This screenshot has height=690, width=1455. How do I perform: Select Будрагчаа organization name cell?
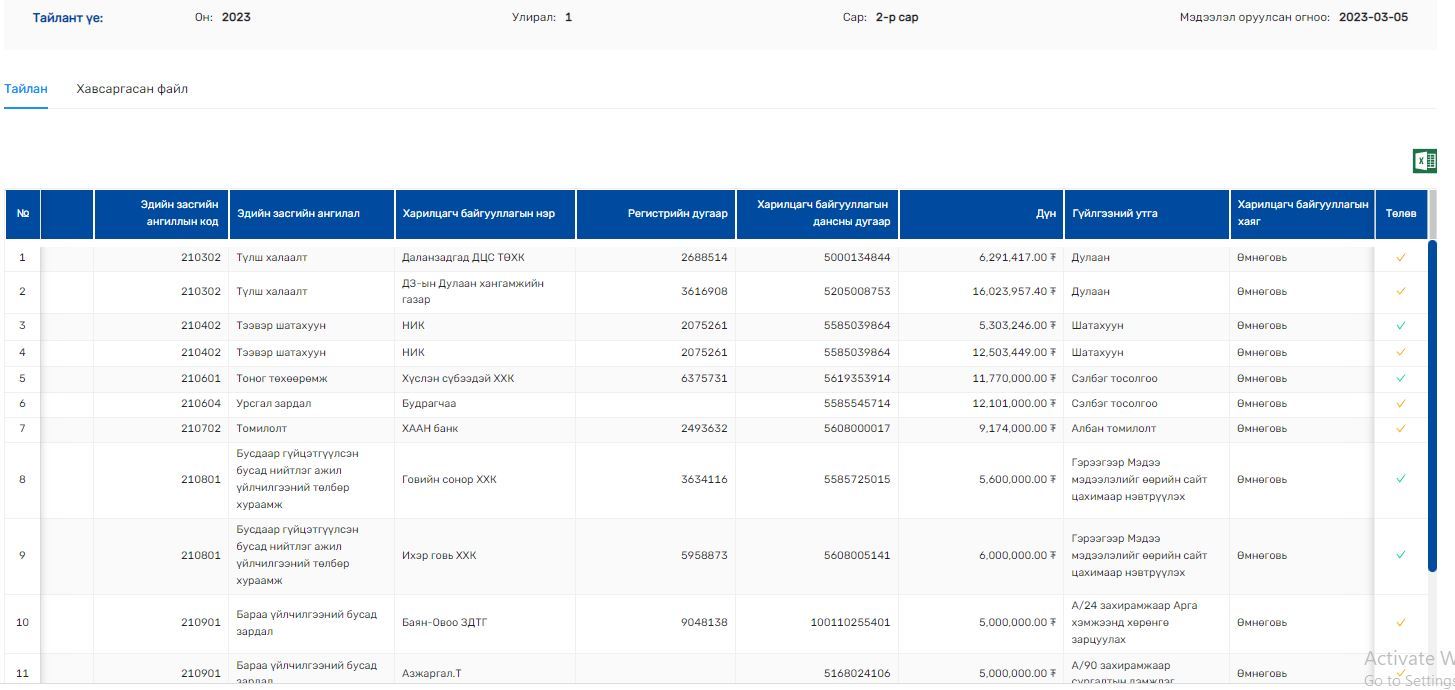(429, 403)
